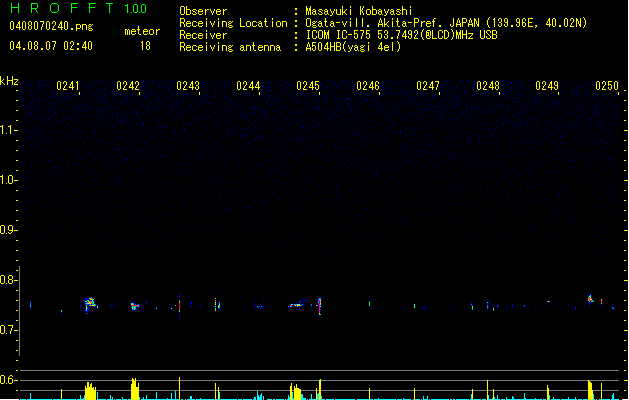Screen dimensions: 629x400
Task: Click the 1.0 kHz frequency label
Action: tap(8, 180)
